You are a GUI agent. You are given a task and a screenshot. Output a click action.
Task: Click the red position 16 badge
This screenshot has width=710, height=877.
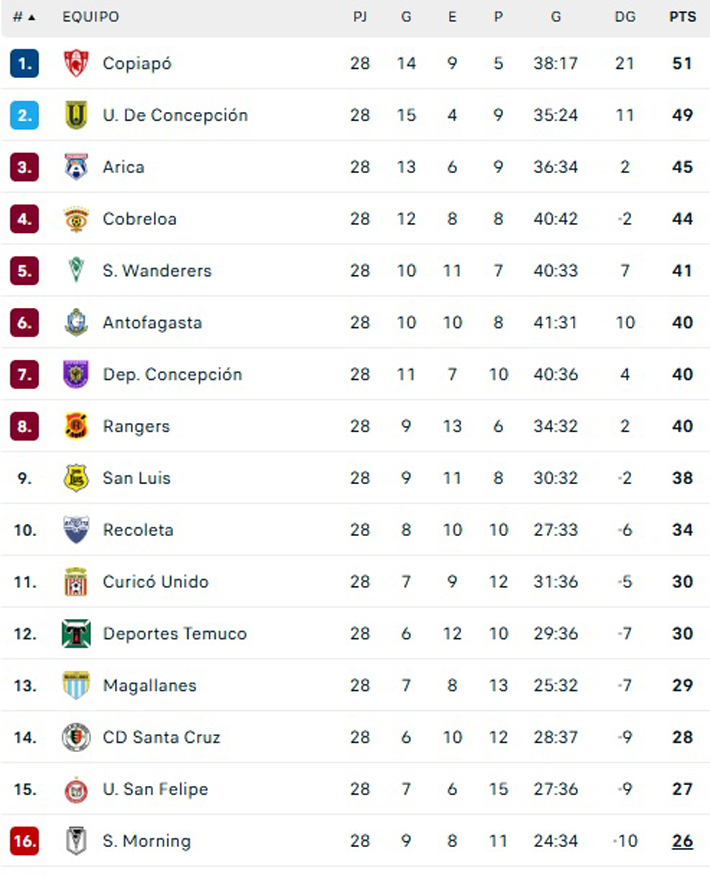pyautogui.click(x=25, y=841)
